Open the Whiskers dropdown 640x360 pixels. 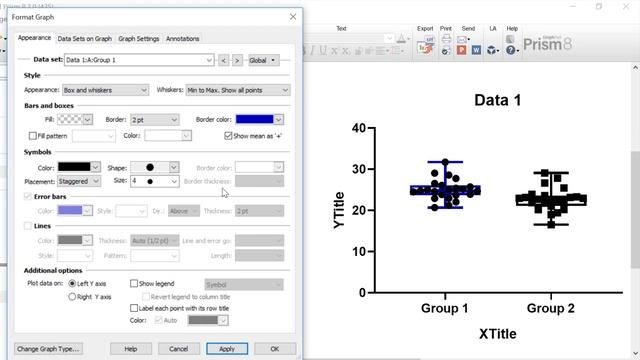click(x=238, y=90)
